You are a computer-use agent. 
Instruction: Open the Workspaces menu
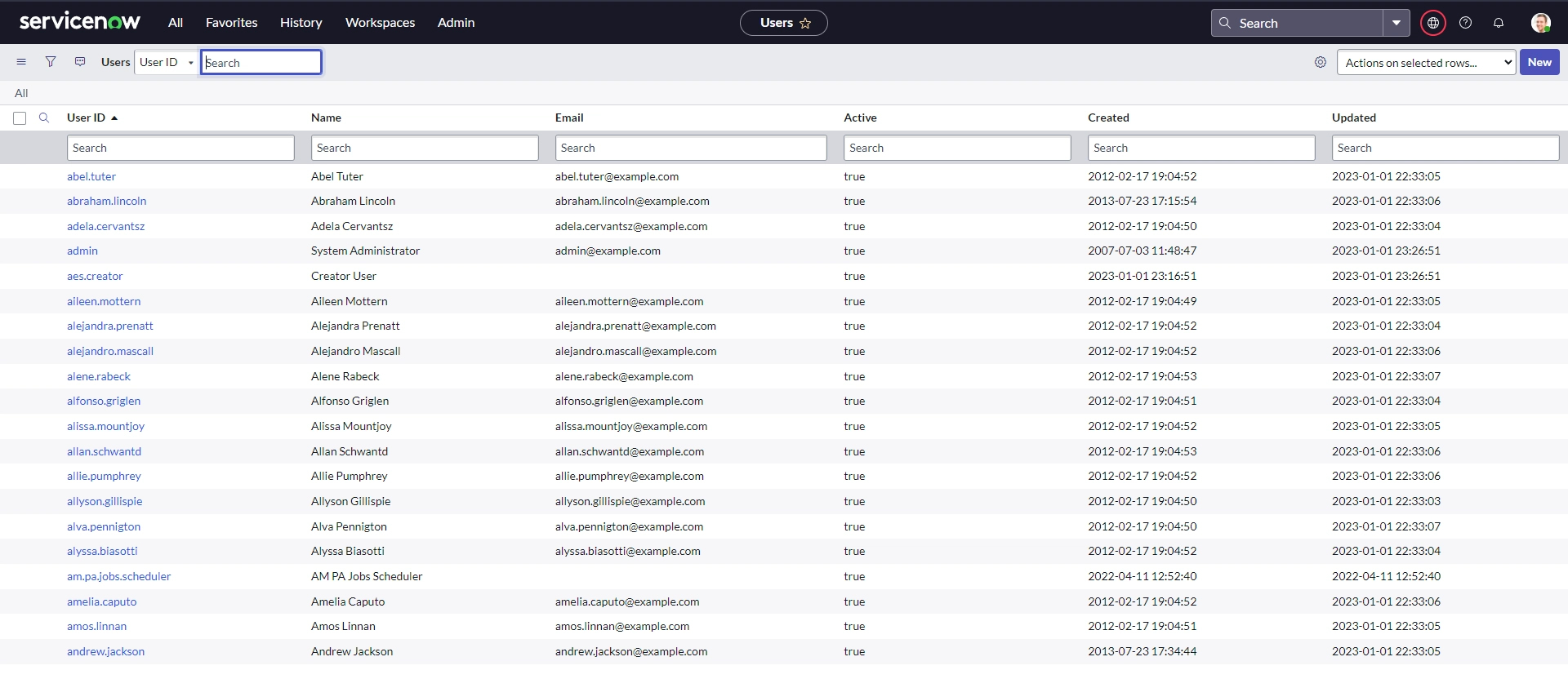coord(380,23)
